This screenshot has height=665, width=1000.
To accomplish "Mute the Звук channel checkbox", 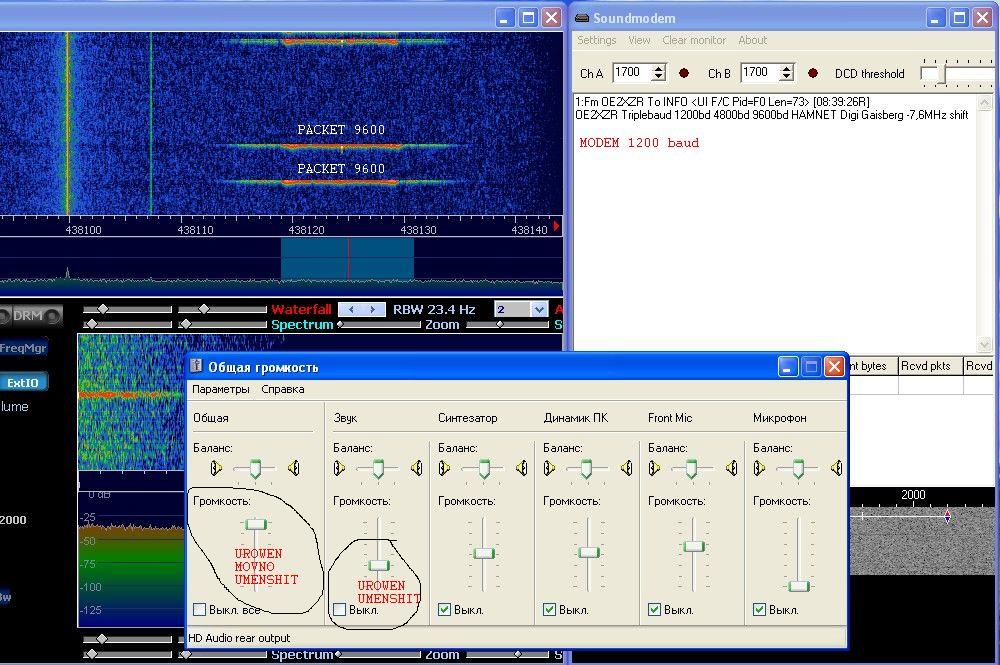I will pos(340,609).
